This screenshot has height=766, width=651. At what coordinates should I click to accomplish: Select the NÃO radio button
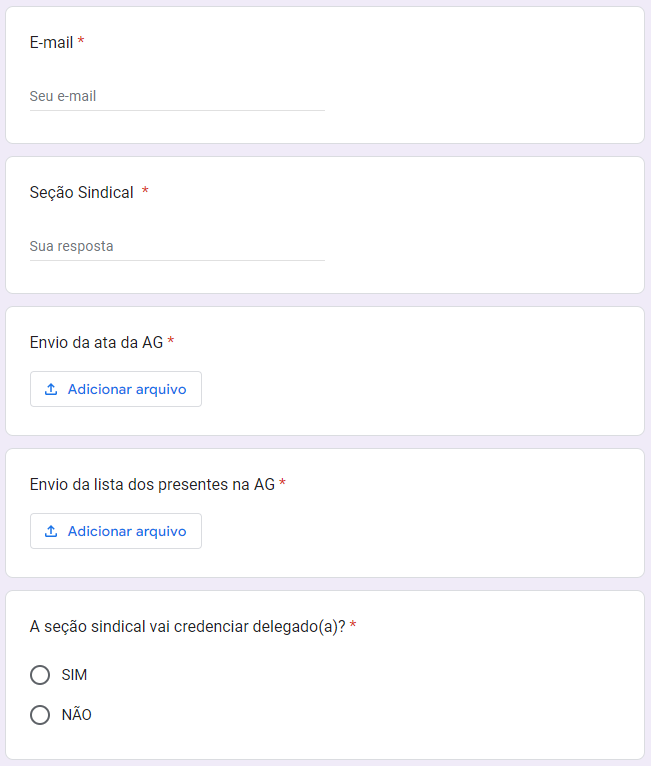click(40, 715)
